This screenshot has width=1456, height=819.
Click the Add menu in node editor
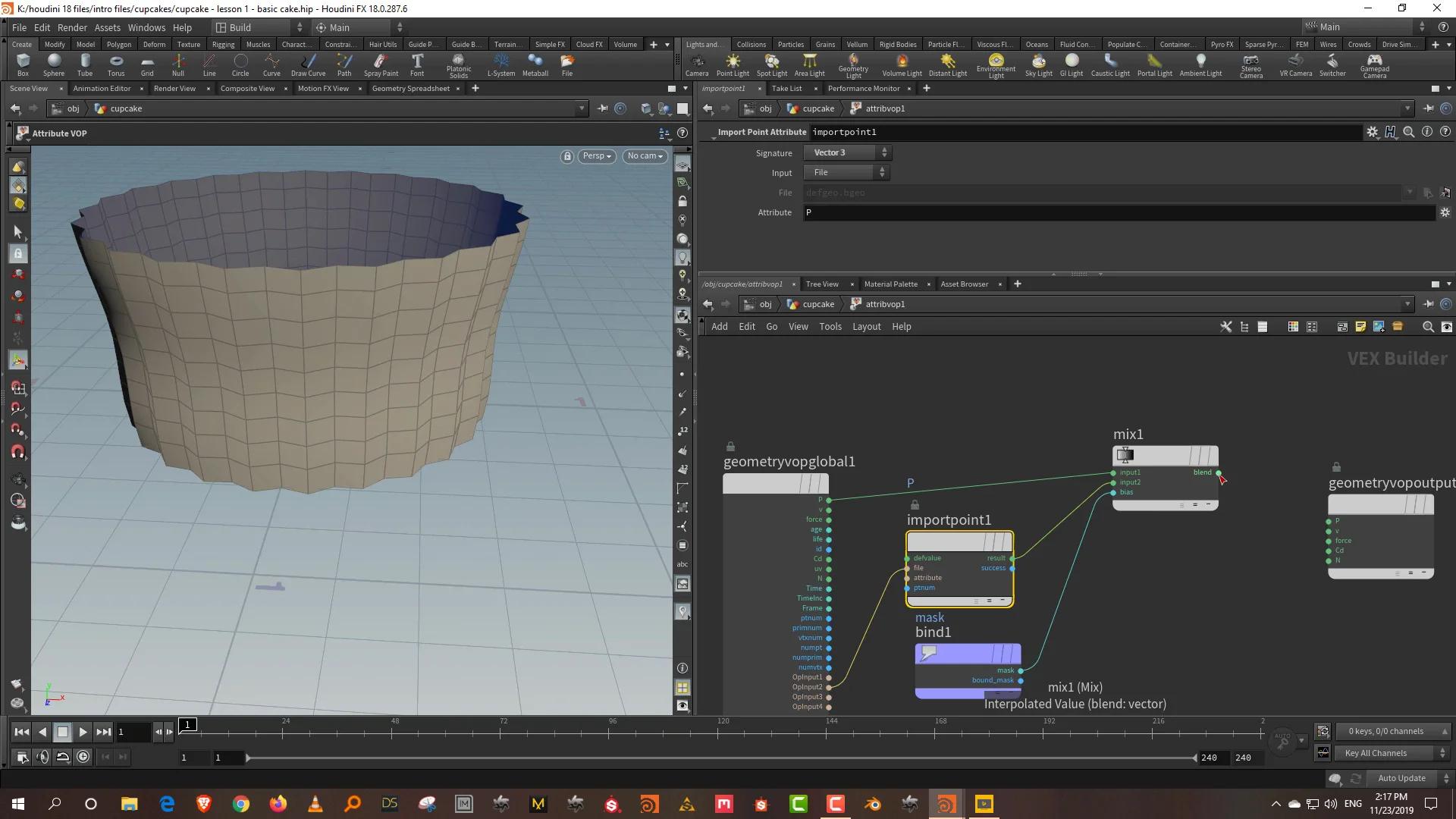pyautogui.click(x=718, y=326)
